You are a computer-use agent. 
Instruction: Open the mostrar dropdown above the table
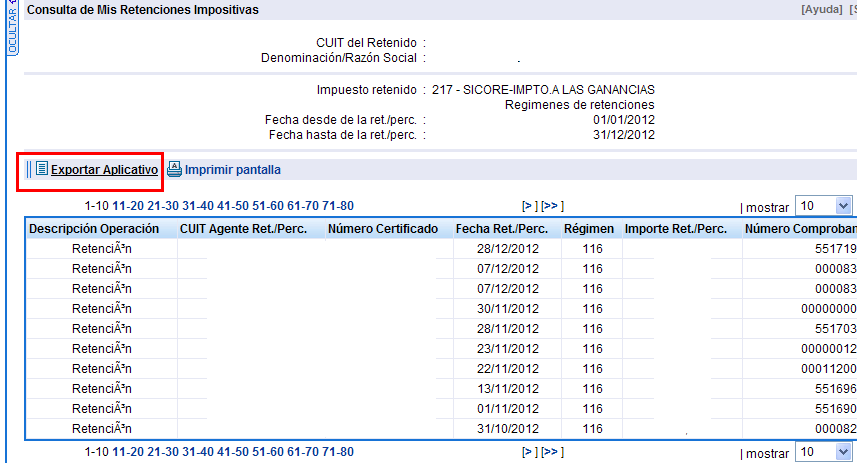click(822, 206)
